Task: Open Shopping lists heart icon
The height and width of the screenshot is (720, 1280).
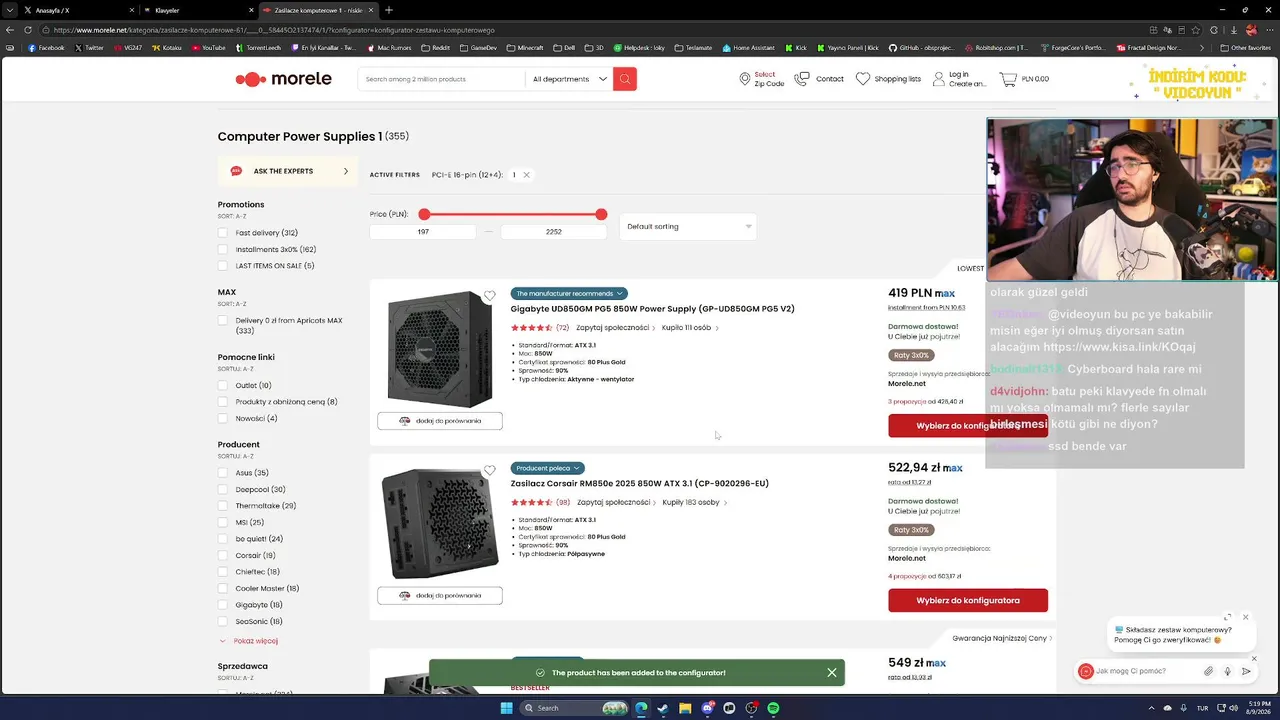Action: (863, 79)
